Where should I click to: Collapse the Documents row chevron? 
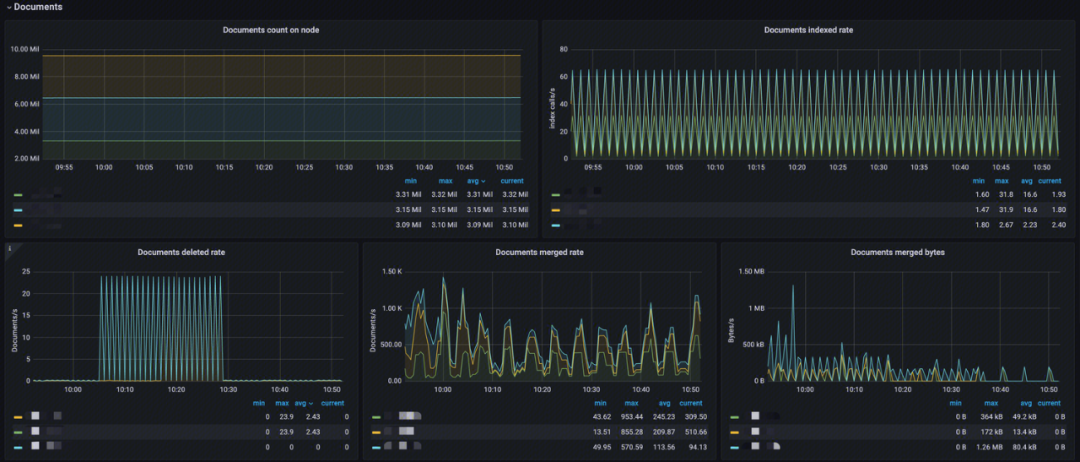[8, 8]
